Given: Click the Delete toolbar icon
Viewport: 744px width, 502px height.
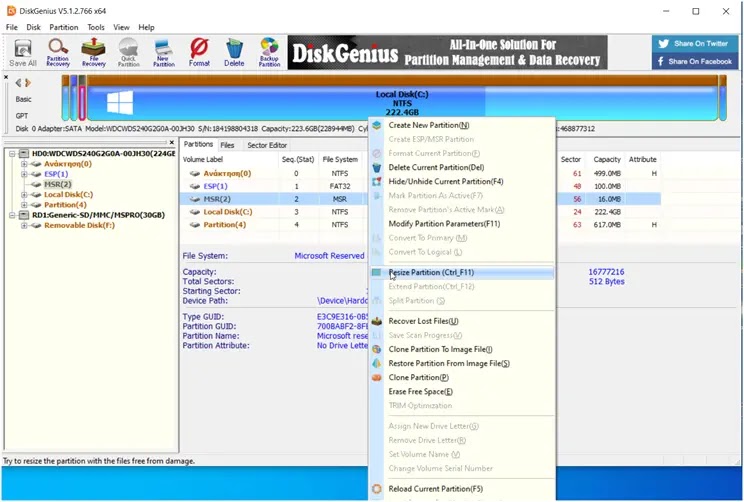Looking at the screenshot, I should 234,53.
